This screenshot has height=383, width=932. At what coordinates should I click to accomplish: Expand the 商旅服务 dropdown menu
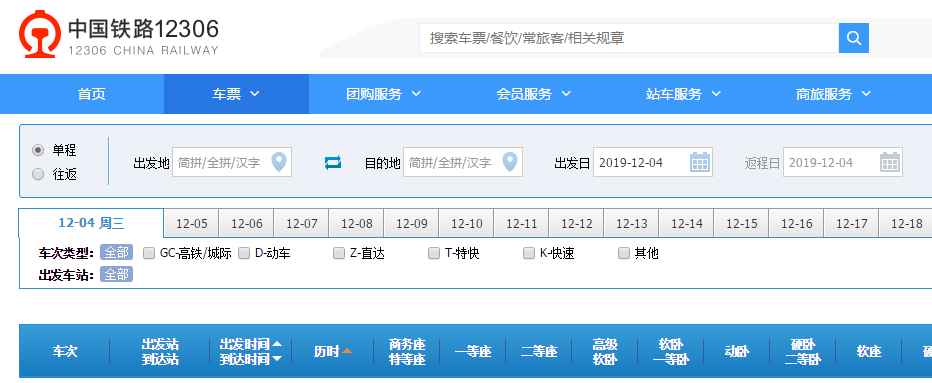[x=833, y=94]
